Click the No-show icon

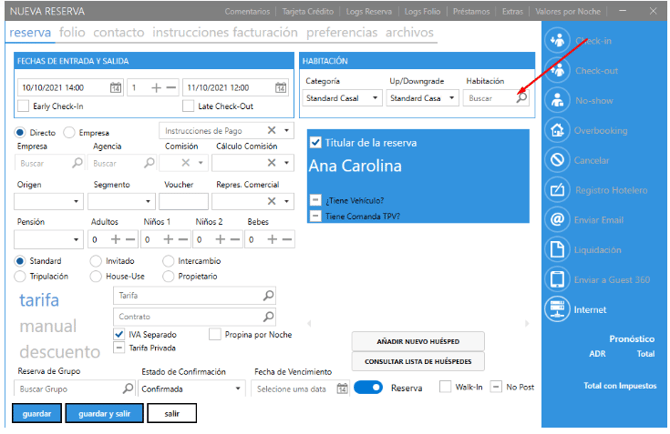coord(558,100)
